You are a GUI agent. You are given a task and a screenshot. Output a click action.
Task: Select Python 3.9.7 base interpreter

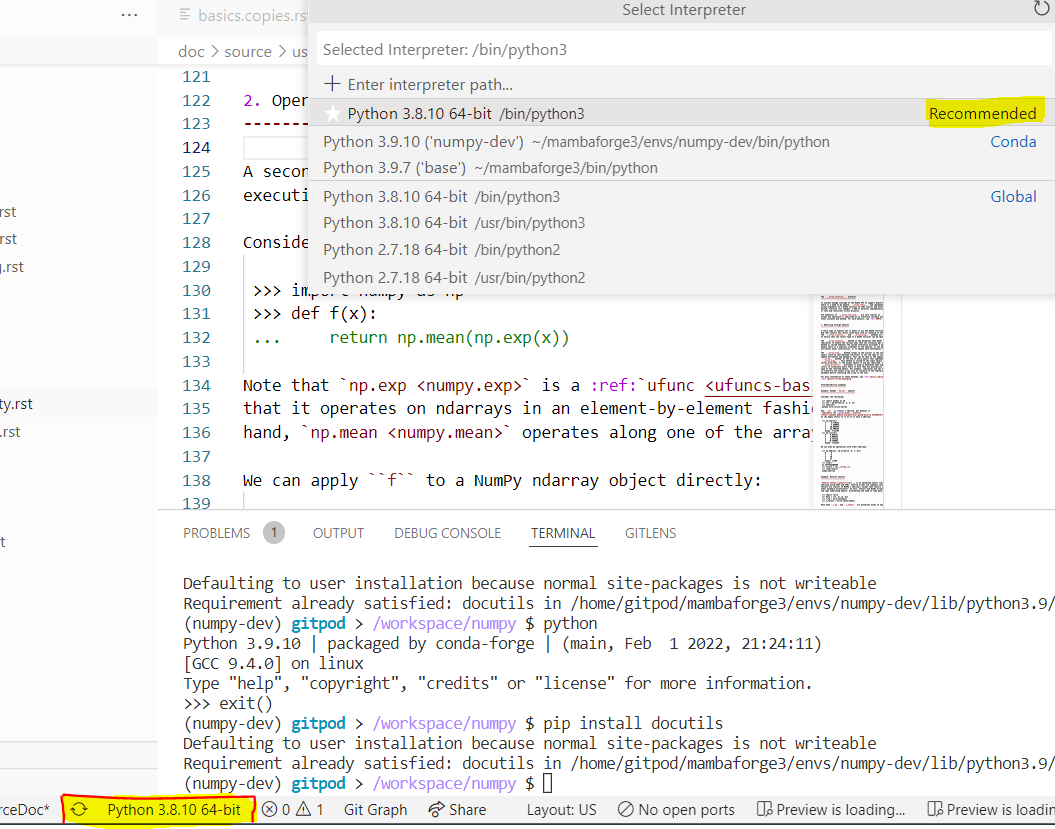682,168
